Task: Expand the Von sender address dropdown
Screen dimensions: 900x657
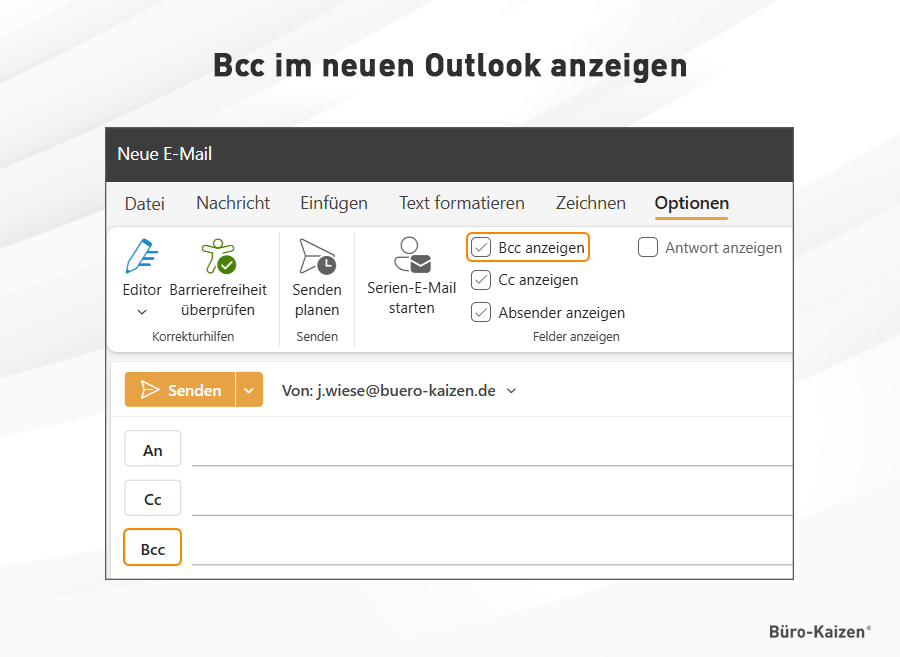Action: [512, 391]
